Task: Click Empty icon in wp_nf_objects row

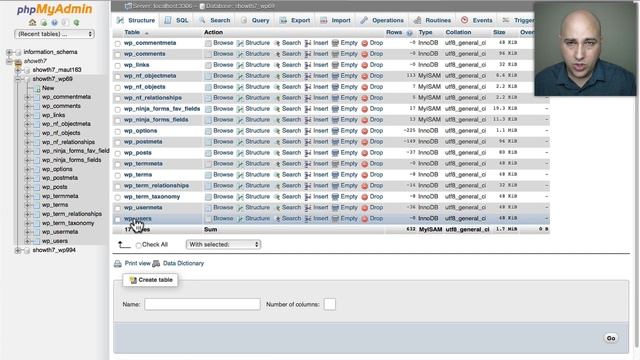Action: pos(335,87)
